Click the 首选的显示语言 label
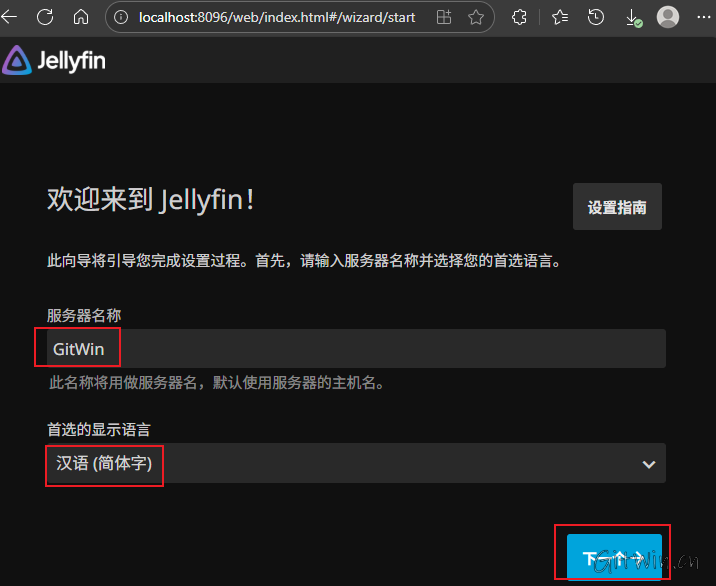 (99, 430)
